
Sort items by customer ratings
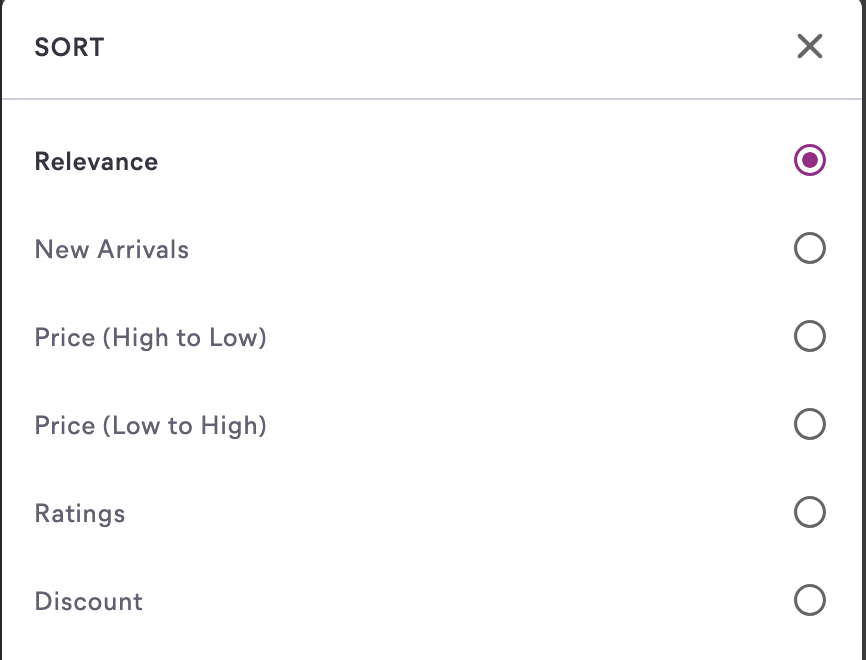click(x=809, y=513)
